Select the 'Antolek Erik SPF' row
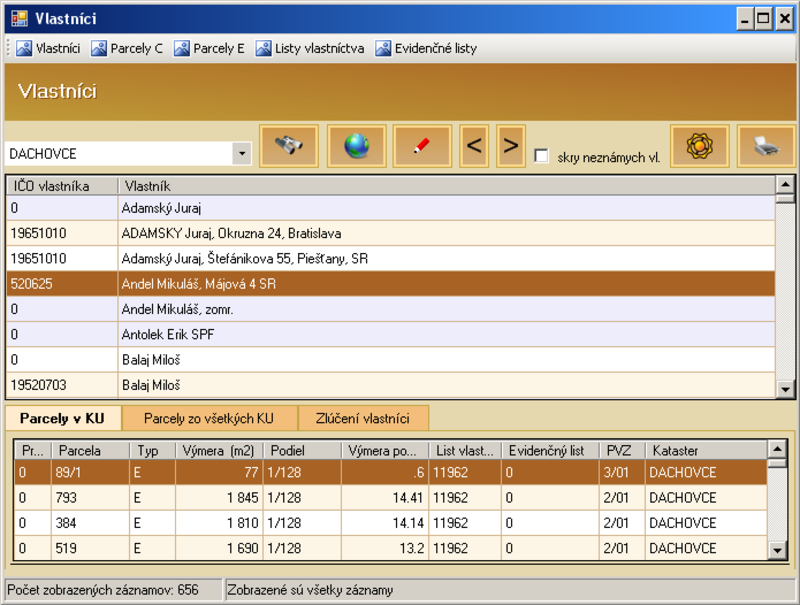800x605 pixels. click(x=391, y=335)
